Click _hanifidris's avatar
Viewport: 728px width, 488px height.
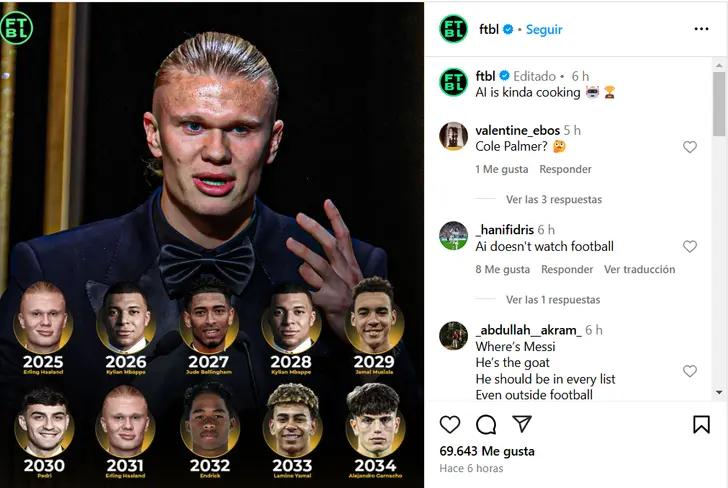(x=453, y=236)
